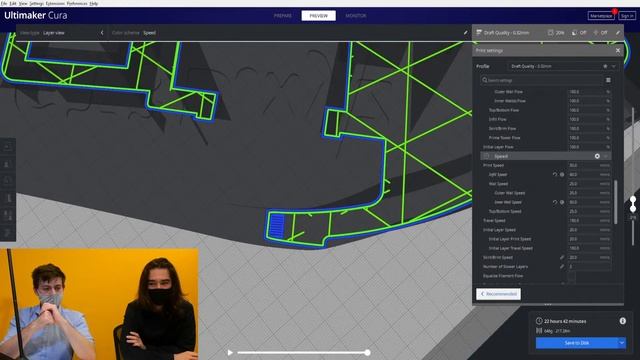Edit the Infill Speed value field
The image size is (640, 360).
[589, 174]
